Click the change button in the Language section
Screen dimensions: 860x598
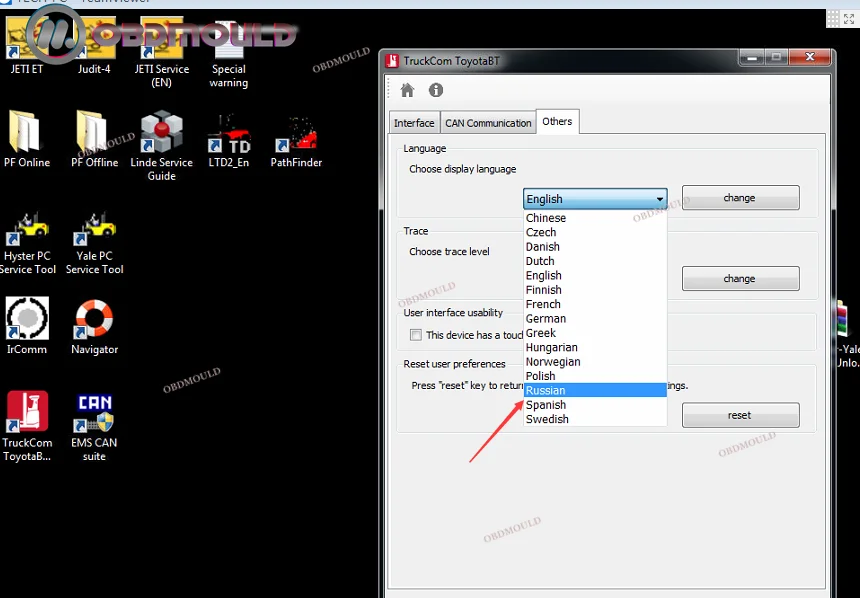[740, 198]
